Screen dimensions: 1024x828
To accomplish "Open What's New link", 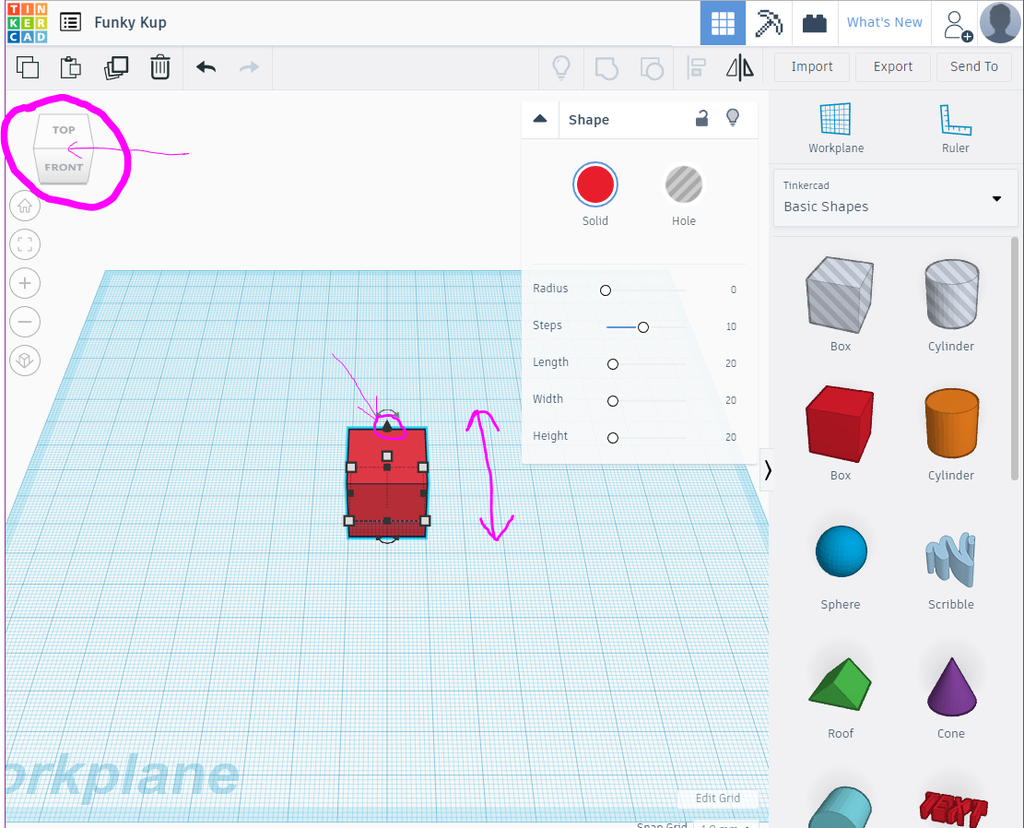I will [884, 22].
